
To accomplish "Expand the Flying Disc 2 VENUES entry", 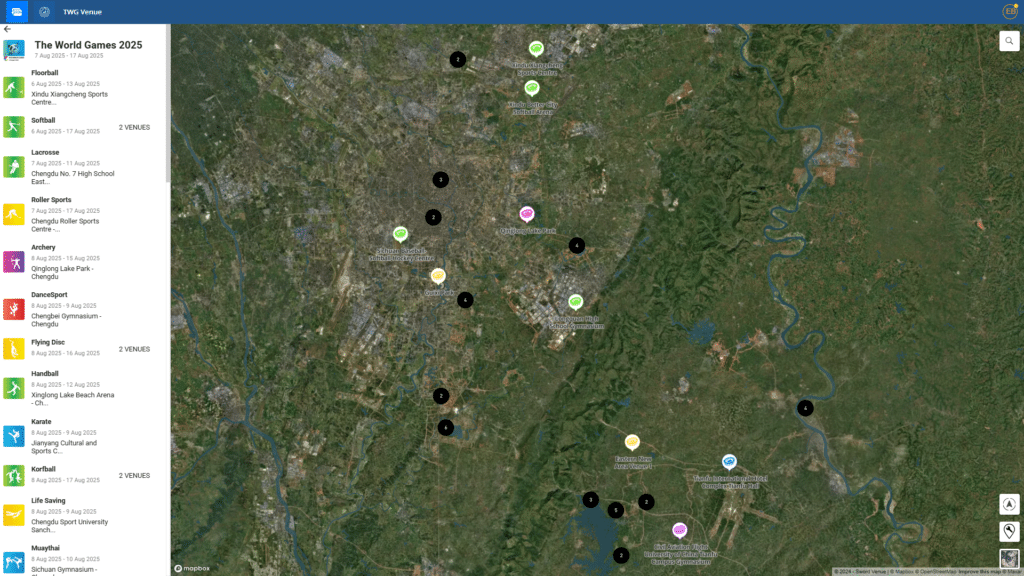I will (134, 349).
